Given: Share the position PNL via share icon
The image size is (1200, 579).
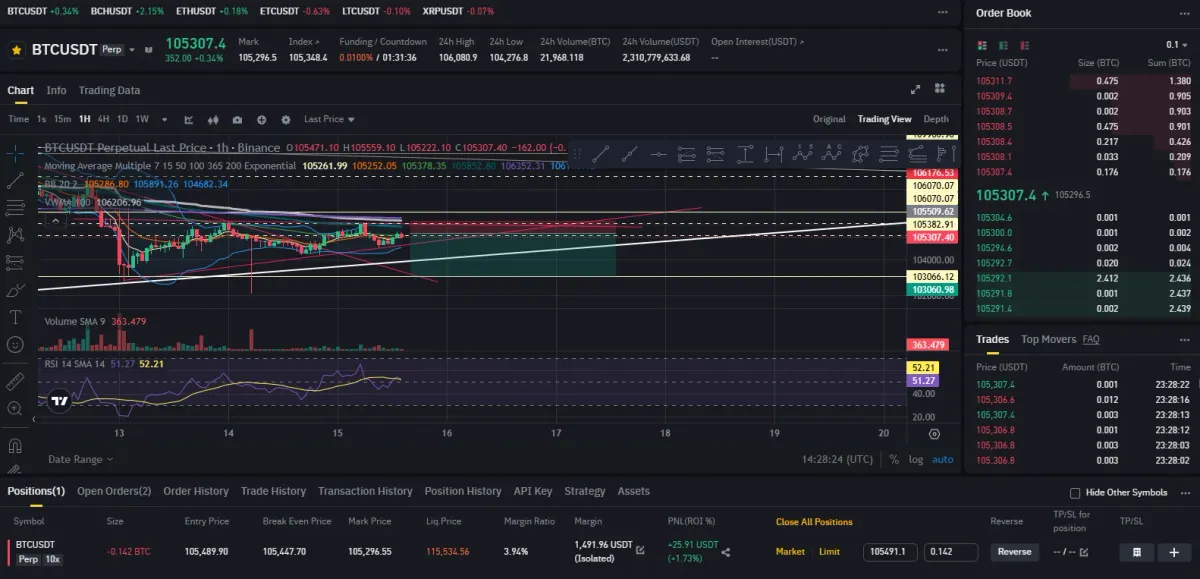Looking at the screenshot, I should pyautogui.click(x=726, y=551).
